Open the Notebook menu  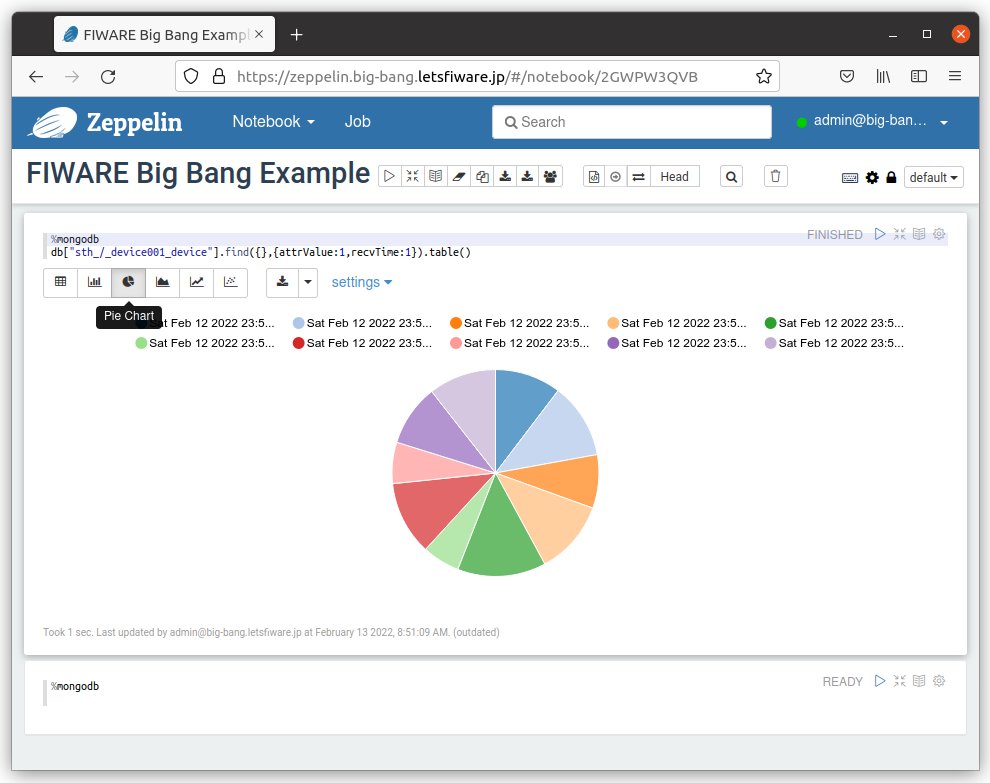[x=273, y=121]
